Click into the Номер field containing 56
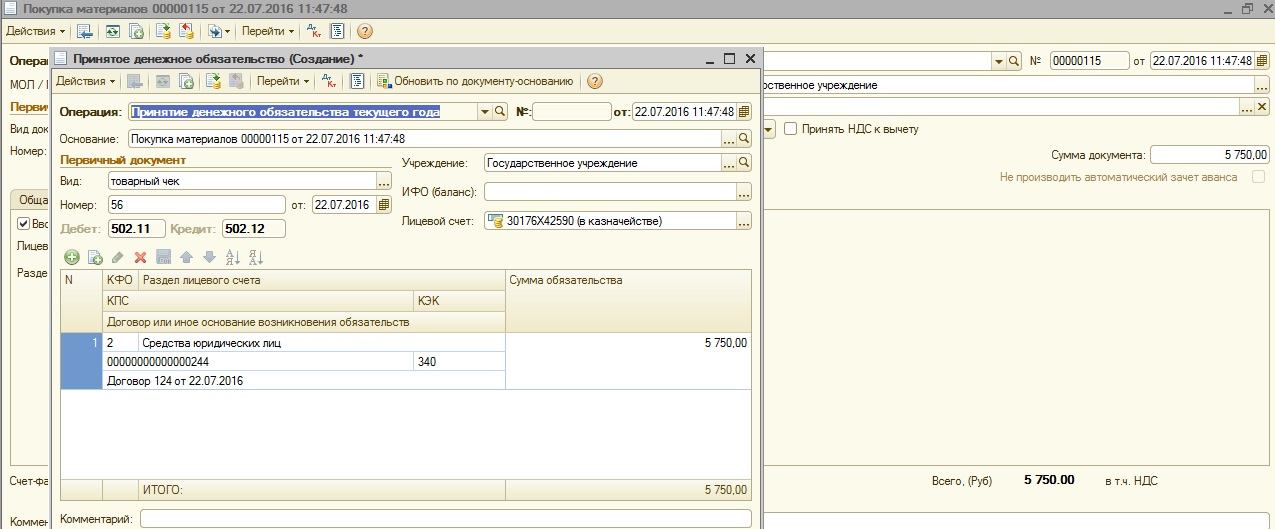 [x=197, y=205]
